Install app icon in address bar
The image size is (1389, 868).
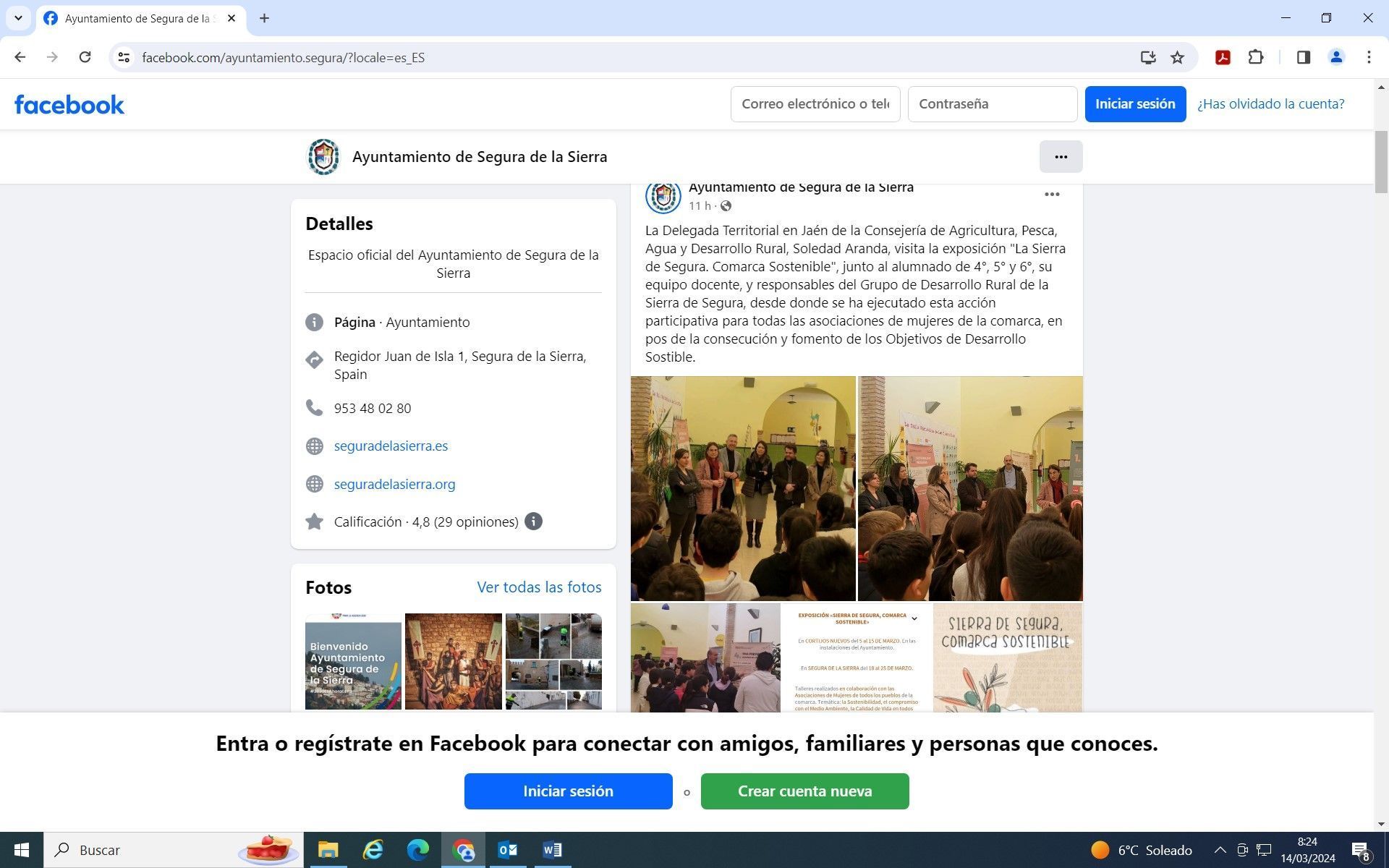(x=1147, y=57)
